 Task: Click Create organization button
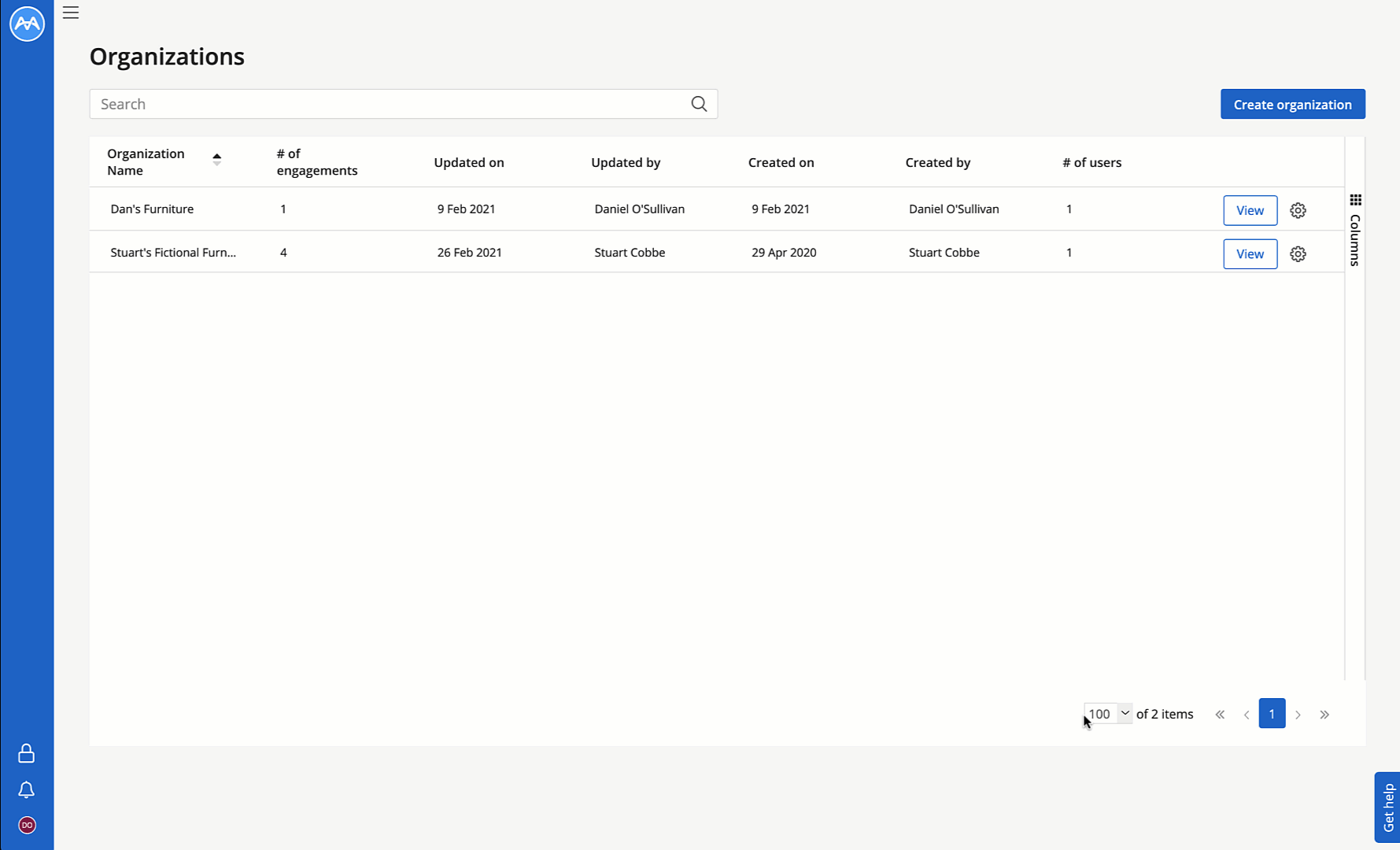[x=1292, y=104]
